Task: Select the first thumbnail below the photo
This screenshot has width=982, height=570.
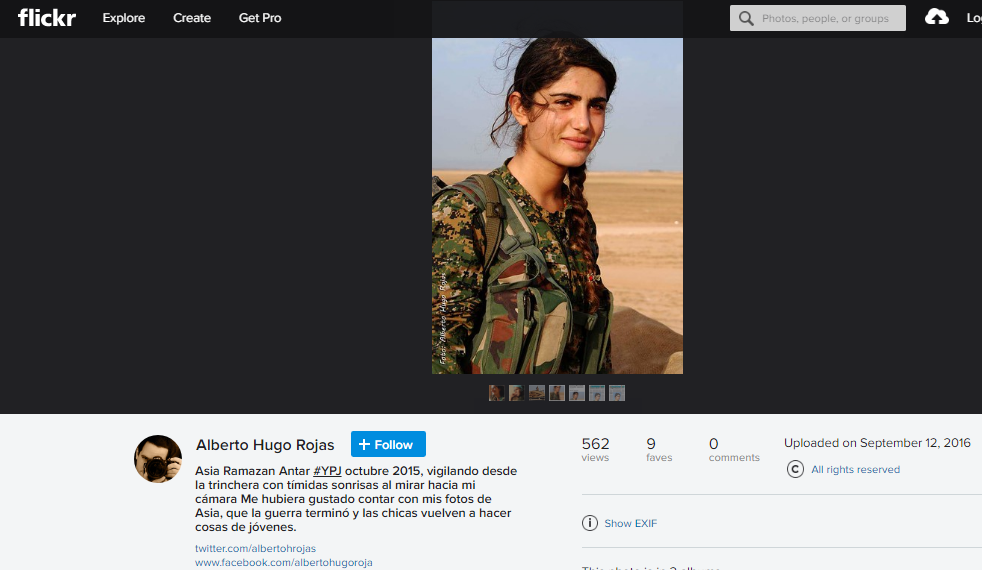Action: [497, 393]
